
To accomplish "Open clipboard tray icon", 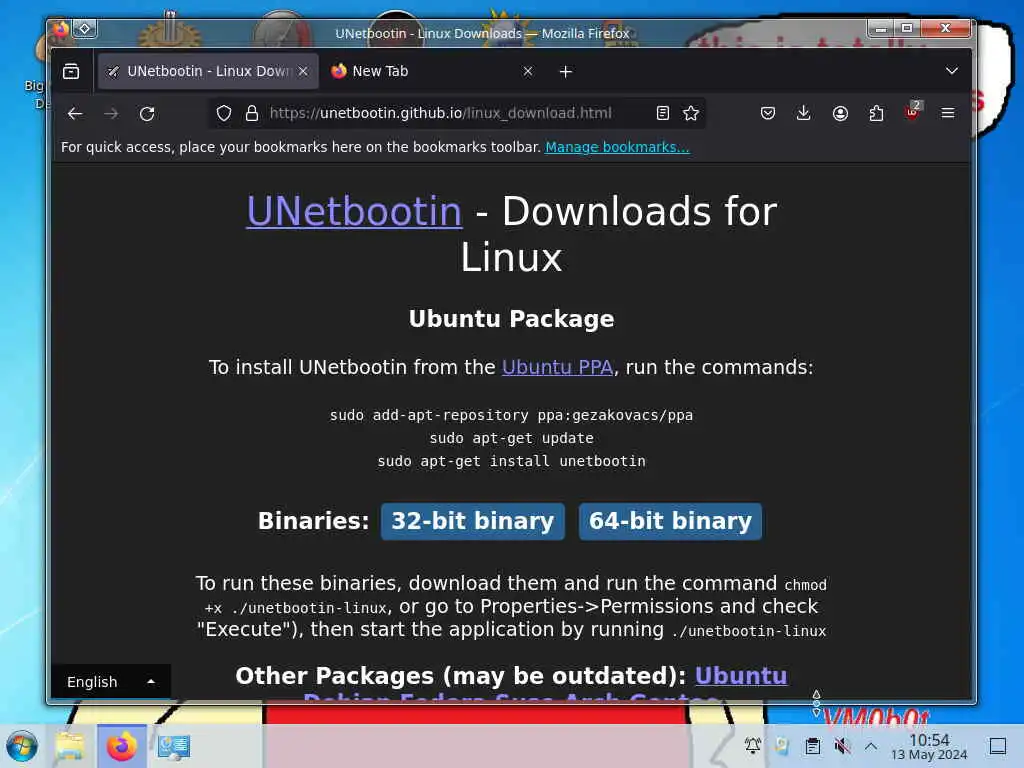I will click(x=812, y=746).
